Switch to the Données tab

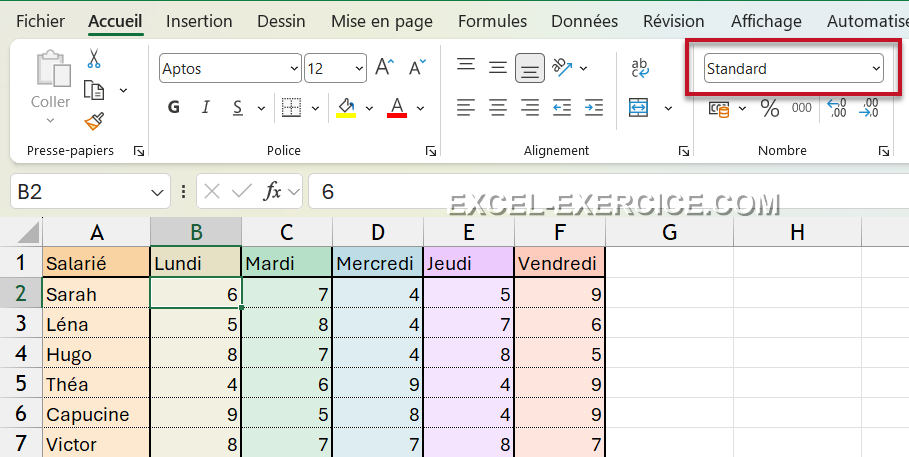[x=584, y=21]
